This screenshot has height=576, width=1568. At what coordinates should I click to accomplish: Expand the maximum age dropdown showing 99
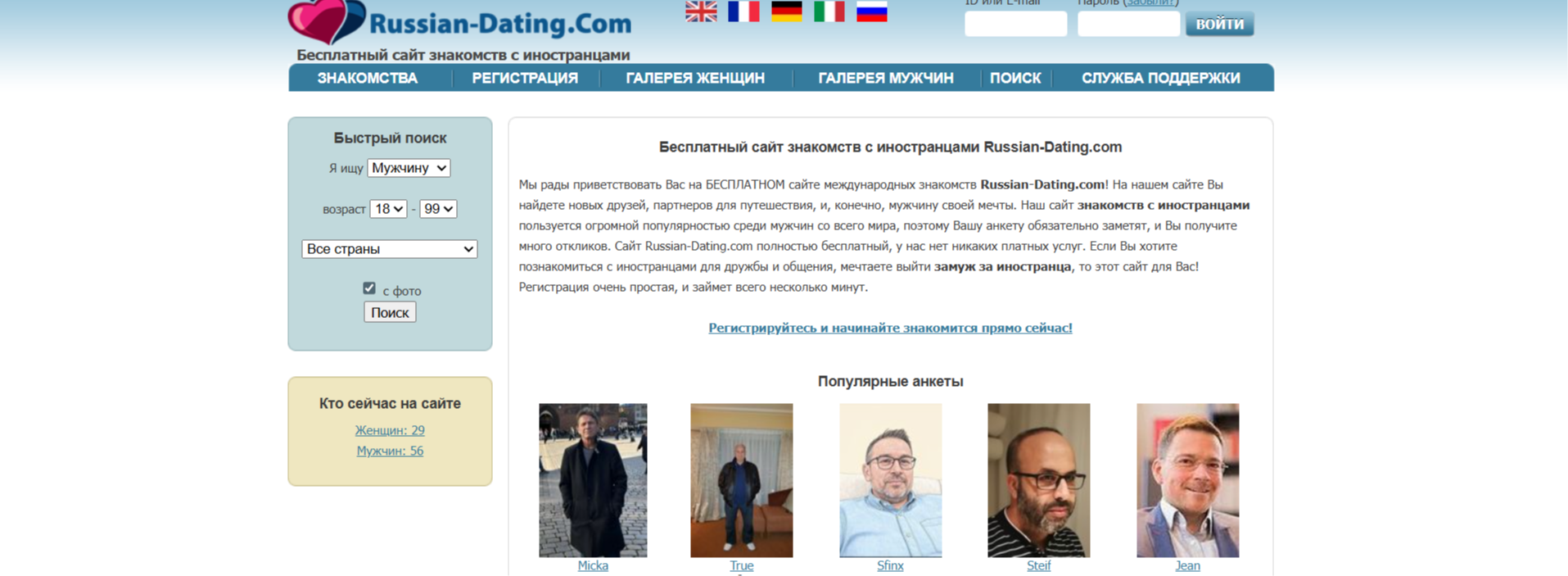(438, 209)
